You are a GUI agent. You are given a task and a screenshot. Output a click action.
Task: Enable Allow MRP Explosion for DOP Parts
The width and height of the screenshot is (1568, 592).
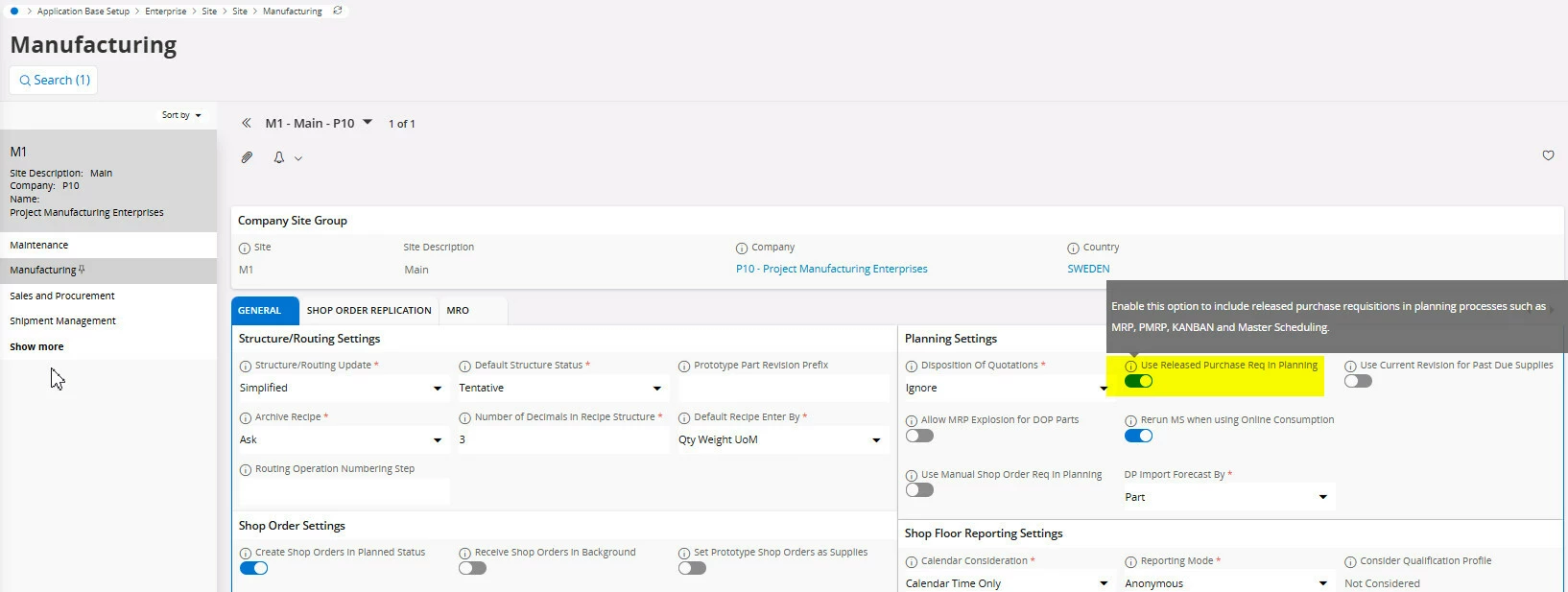919,436
